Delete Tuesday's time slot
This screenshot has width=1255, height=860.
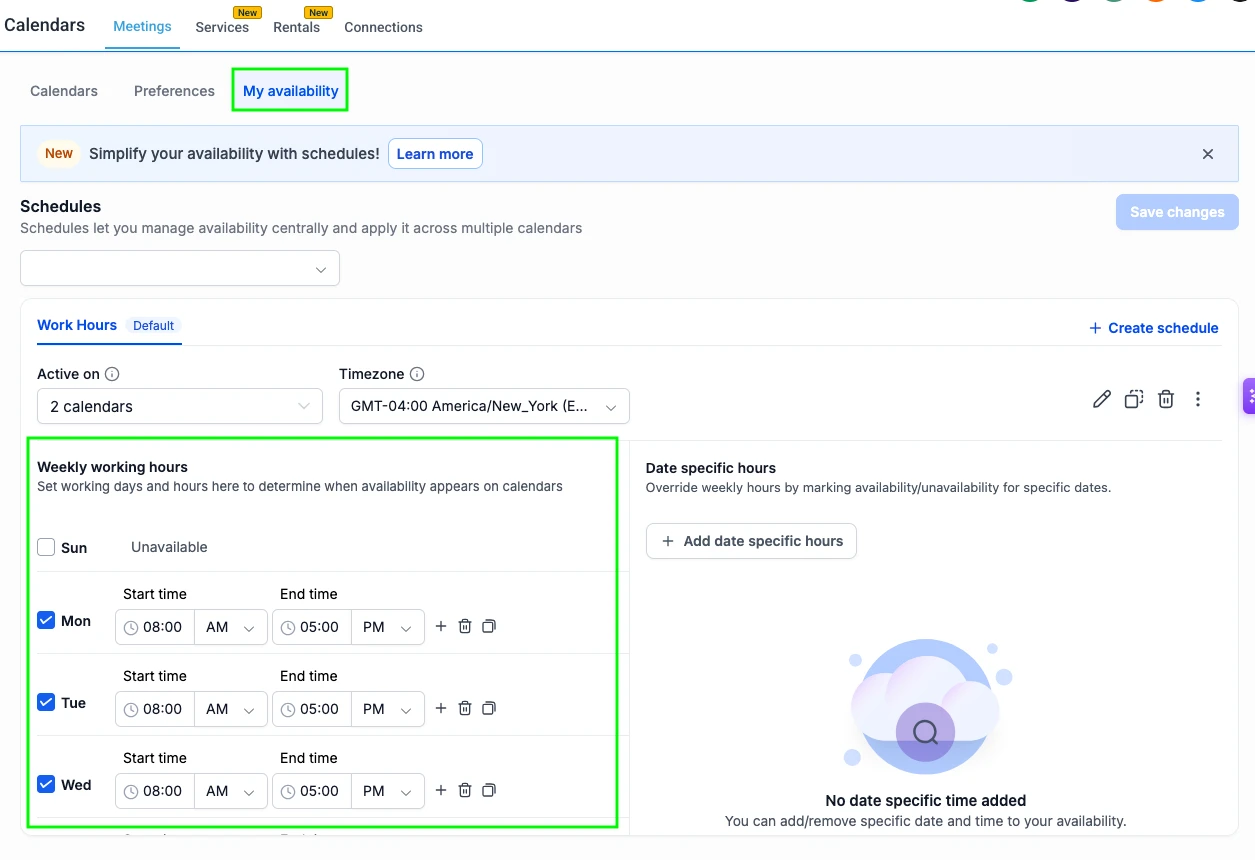tap(465, 708)
